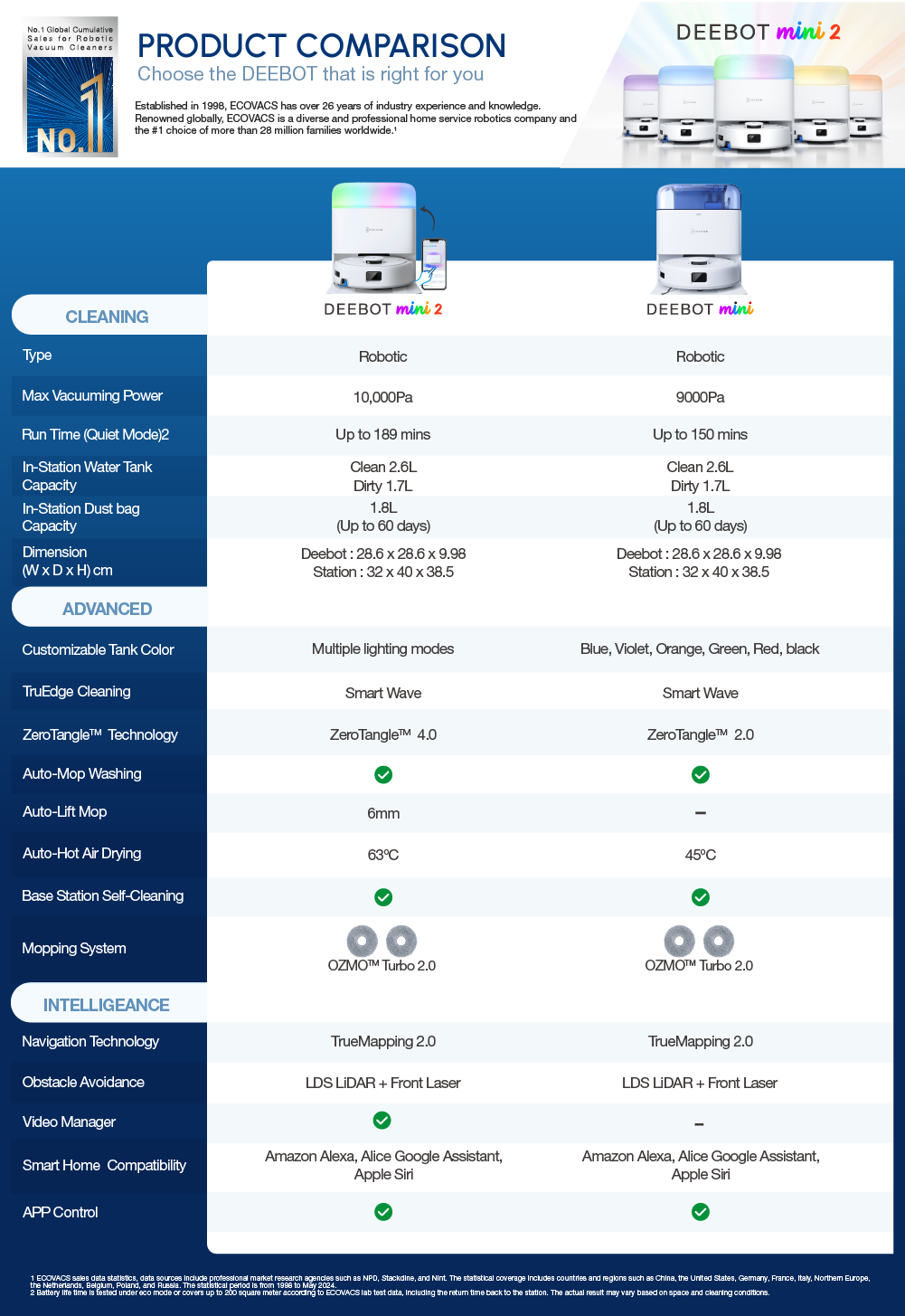Click the Video Manager dash for DEEBOT mini
The width and height of the screenshot is (905, 1316).
(699, 1124)
